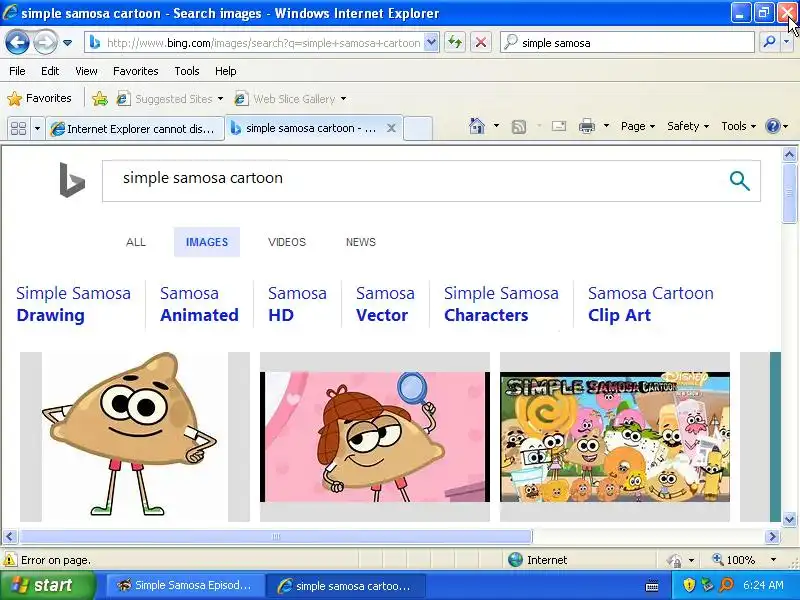Click the Quick Tabs grid icon
800x600 pixels.
pyautogui.click(x=19, y=128)
